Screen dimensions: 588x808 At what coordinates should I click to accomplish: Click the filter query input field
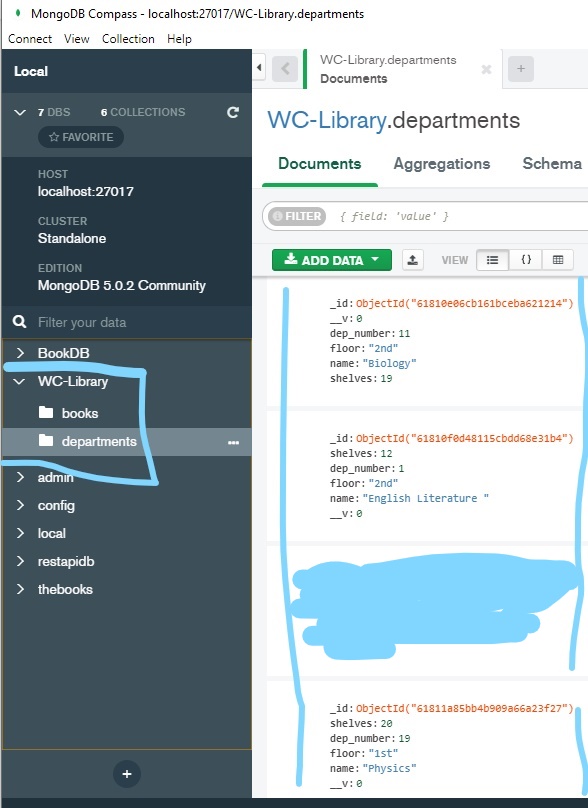[x=461, y=216]
